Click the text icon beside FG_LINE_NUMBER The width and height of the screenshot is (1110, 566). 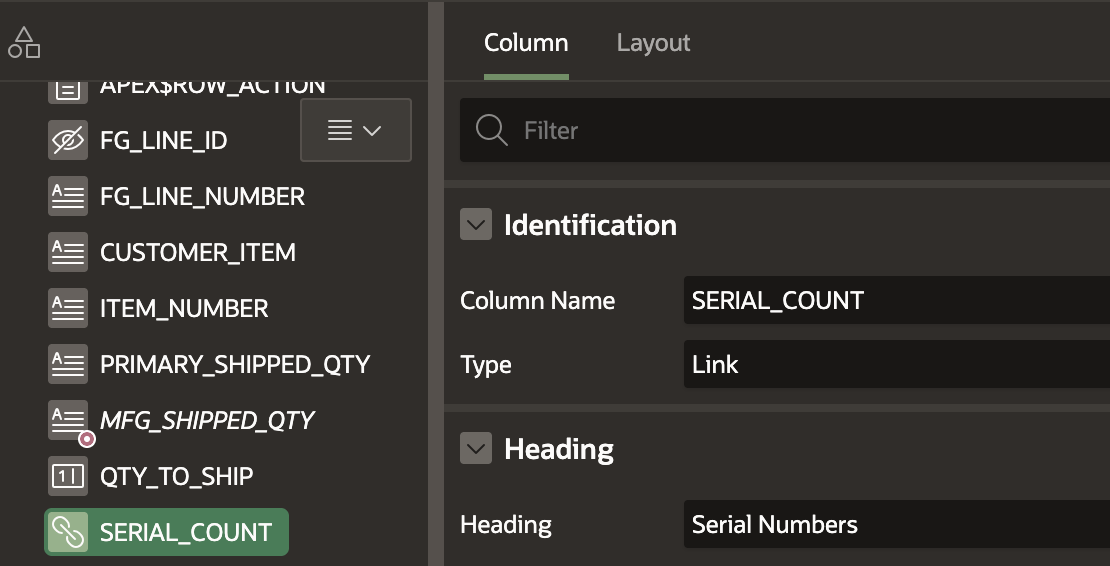pyautogui.click(x=68, y=196)
